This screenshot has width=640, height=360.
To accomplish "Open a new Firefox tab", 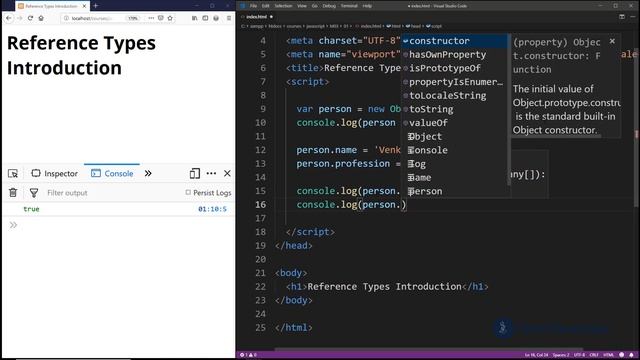I will [96, 6].
